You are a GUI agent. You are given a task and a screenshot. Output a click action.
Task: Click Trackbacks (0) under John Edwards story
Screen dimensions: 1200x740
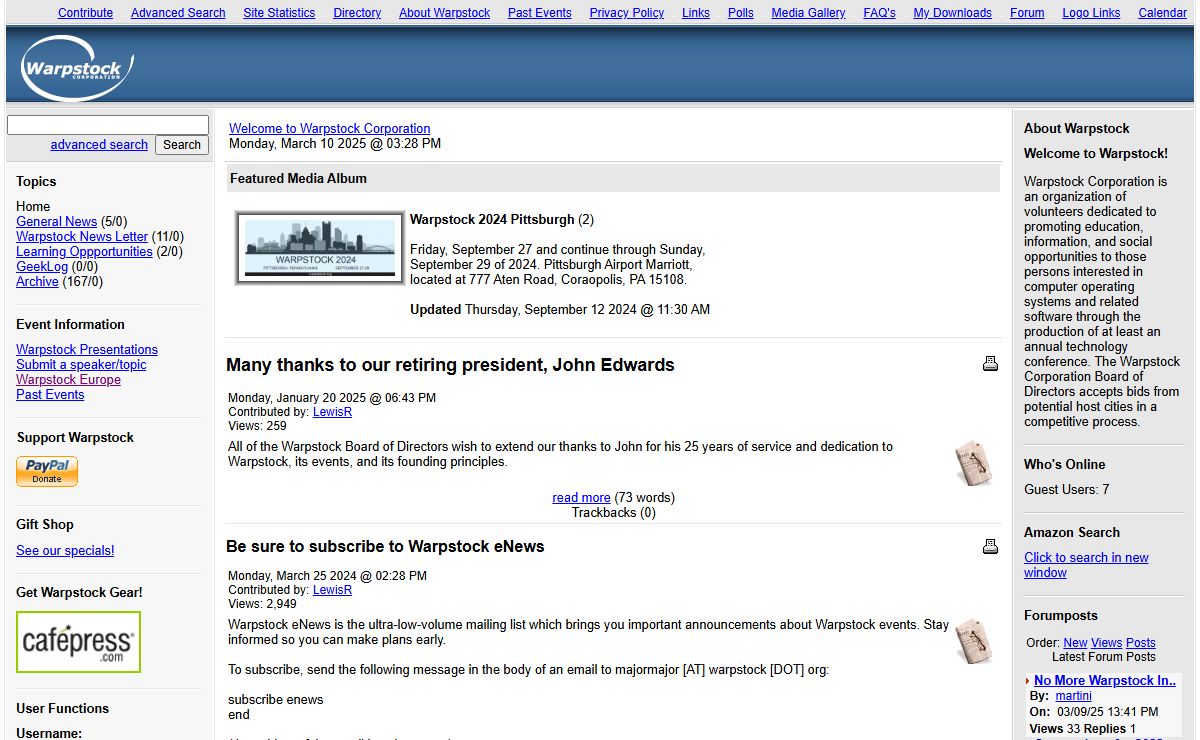614,513
